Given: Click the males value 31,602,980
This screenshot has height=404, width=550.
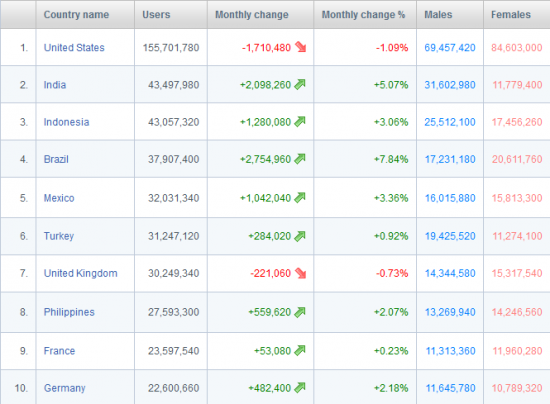Looking at the screenshot, I should [450, 85].
